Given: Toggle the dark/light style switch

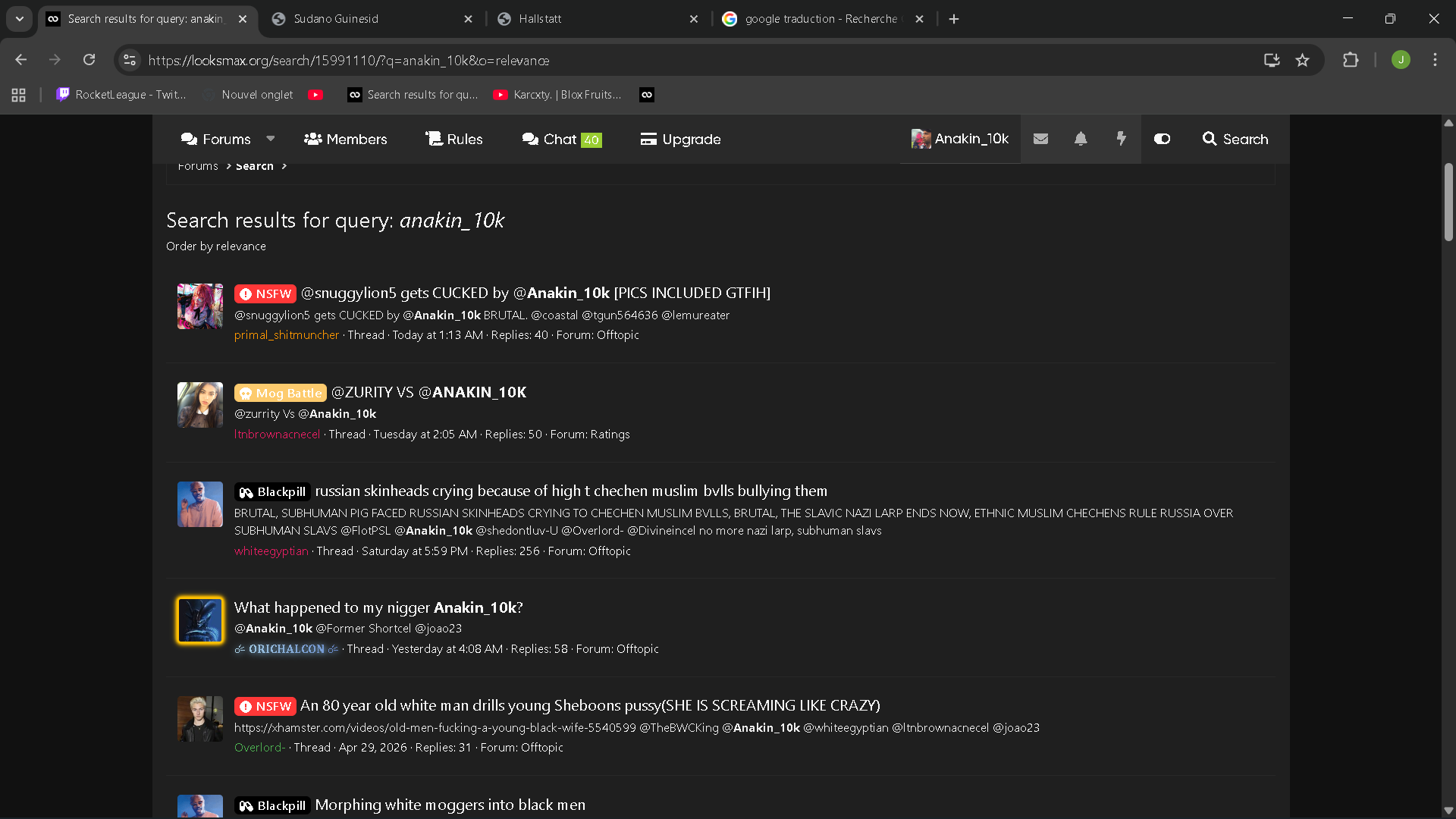Looking at the screenshot, I should click(1162, 139).
